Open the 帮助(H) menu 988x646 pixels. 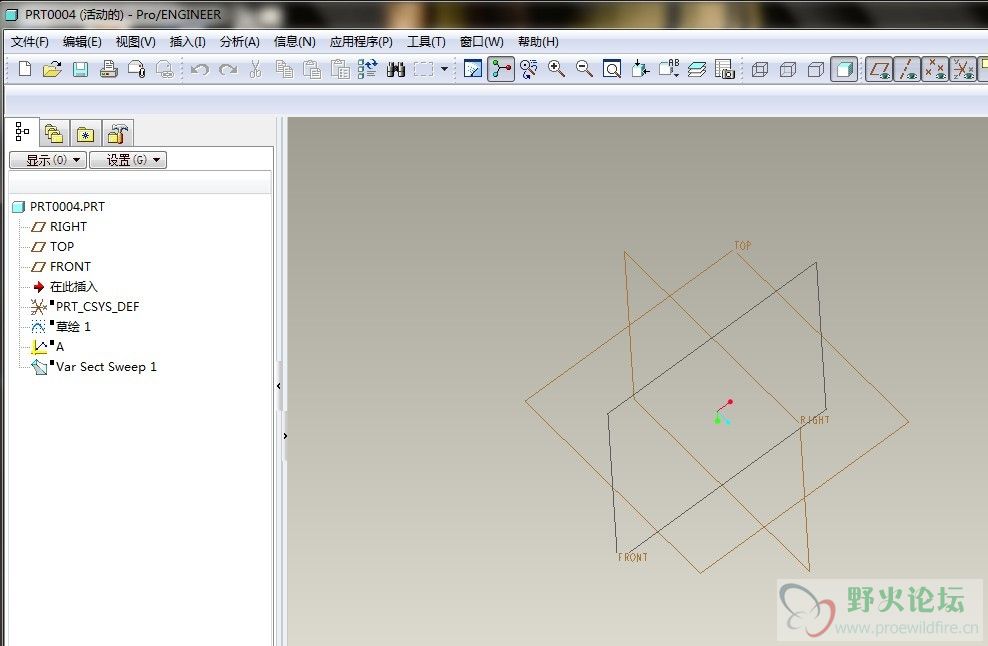pos(538,42)
